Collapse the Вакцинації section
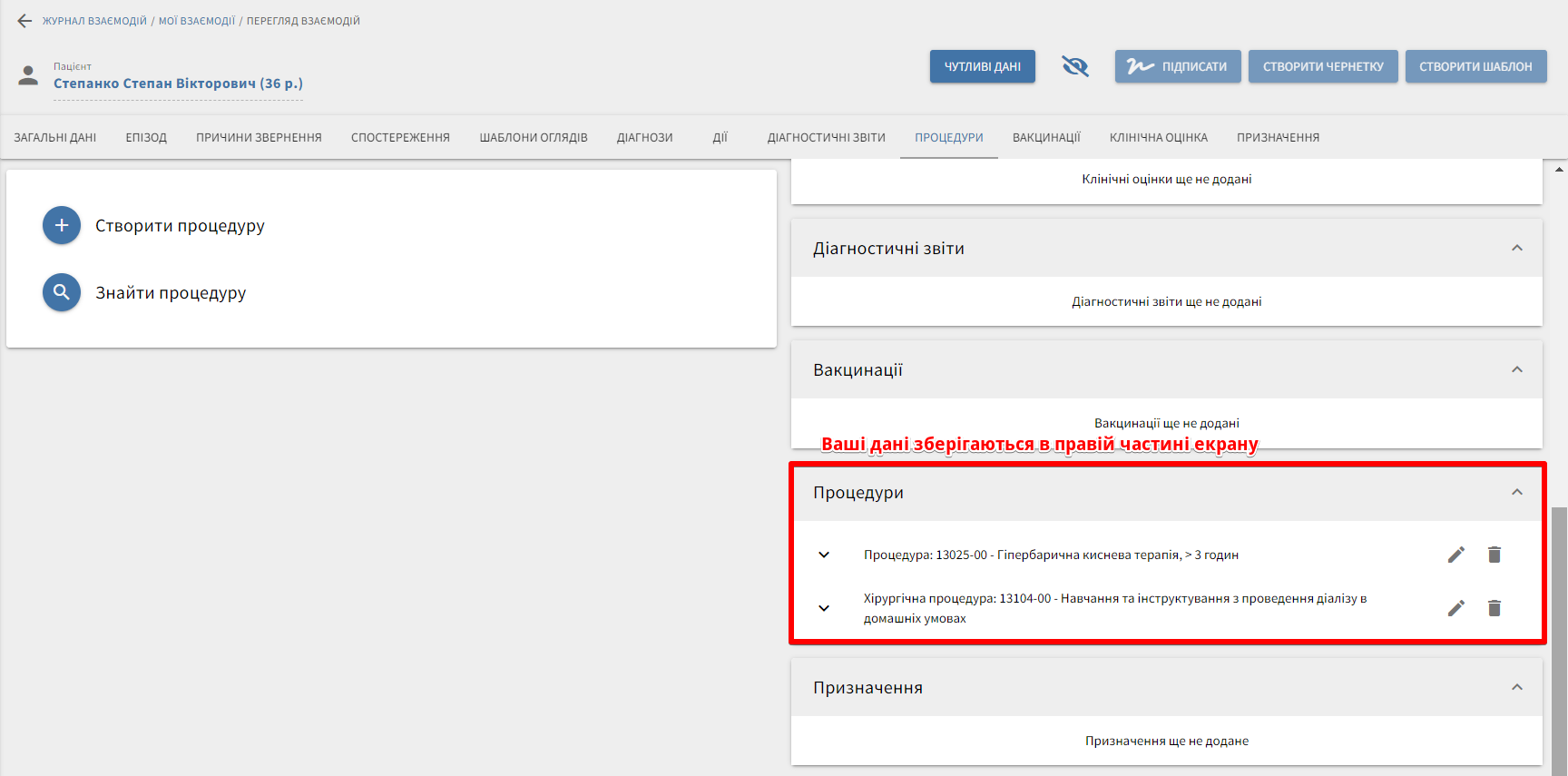 pos(1516,370)
